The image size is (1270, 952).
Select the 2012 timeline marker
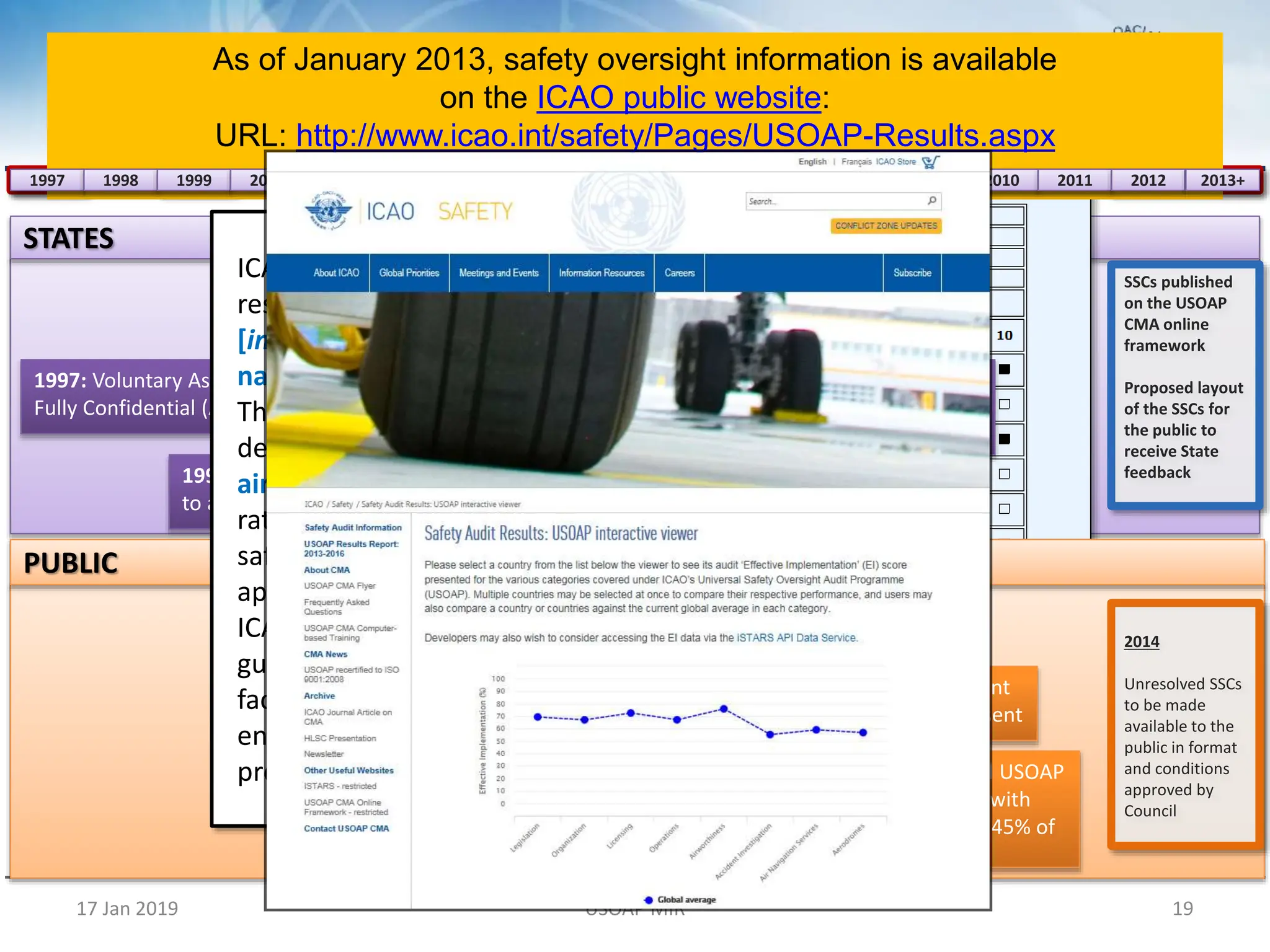click(x=1148, y=180)
